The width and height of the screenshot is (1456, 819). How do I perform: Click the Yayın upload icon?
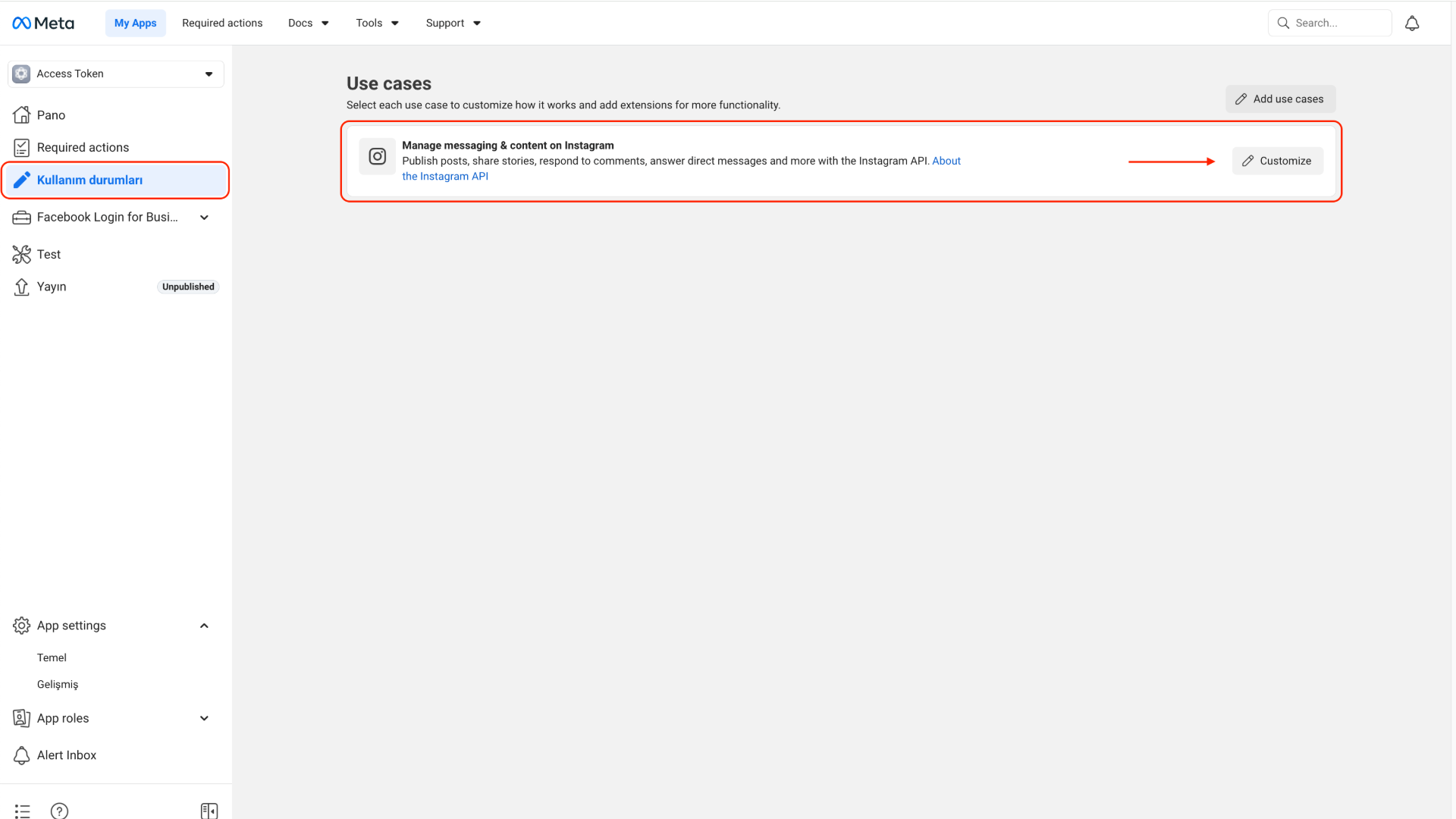[x=22, y=287]
